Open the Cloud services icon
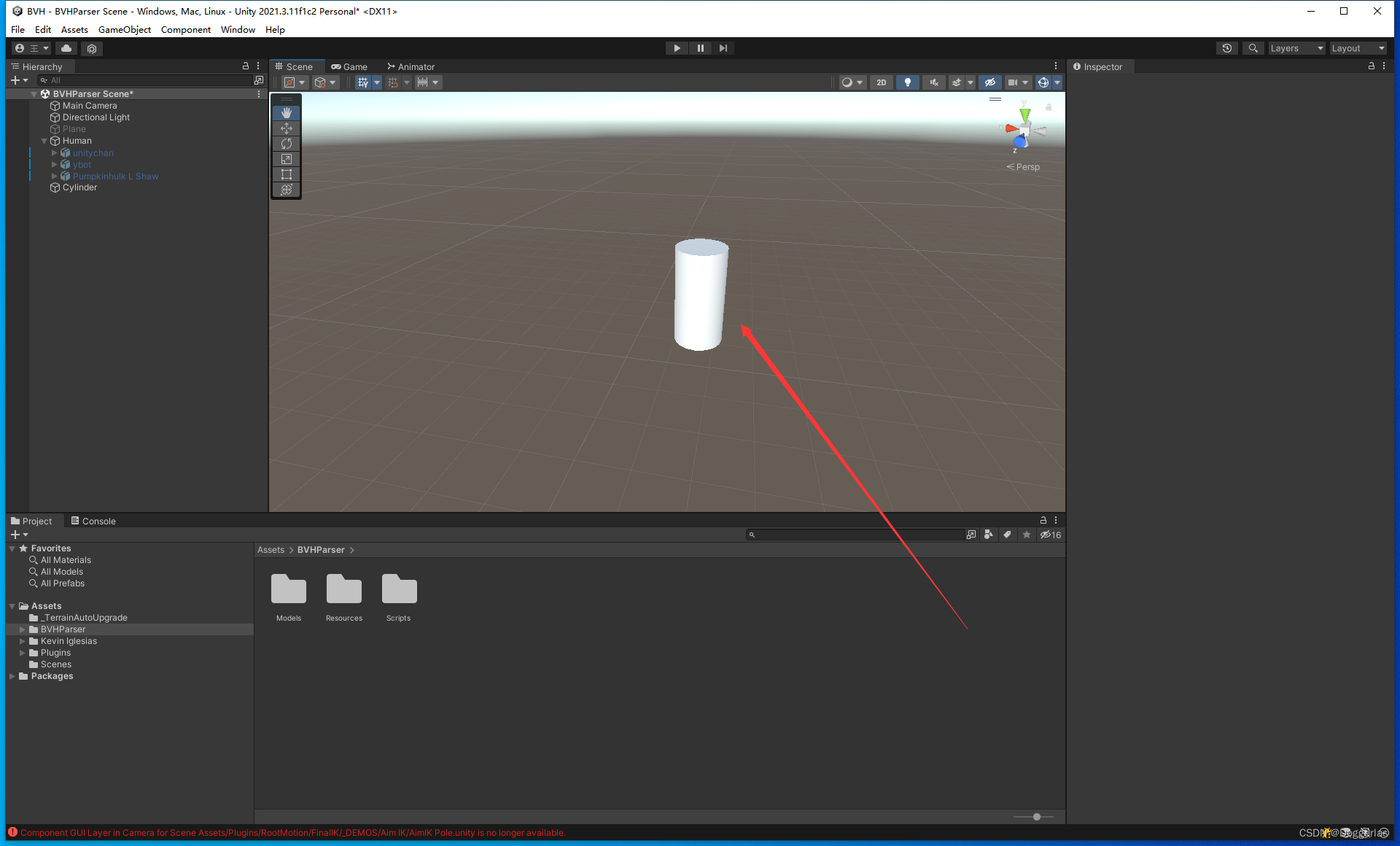This screenshot has width=1400, height=846. click(x=66, y=48)
